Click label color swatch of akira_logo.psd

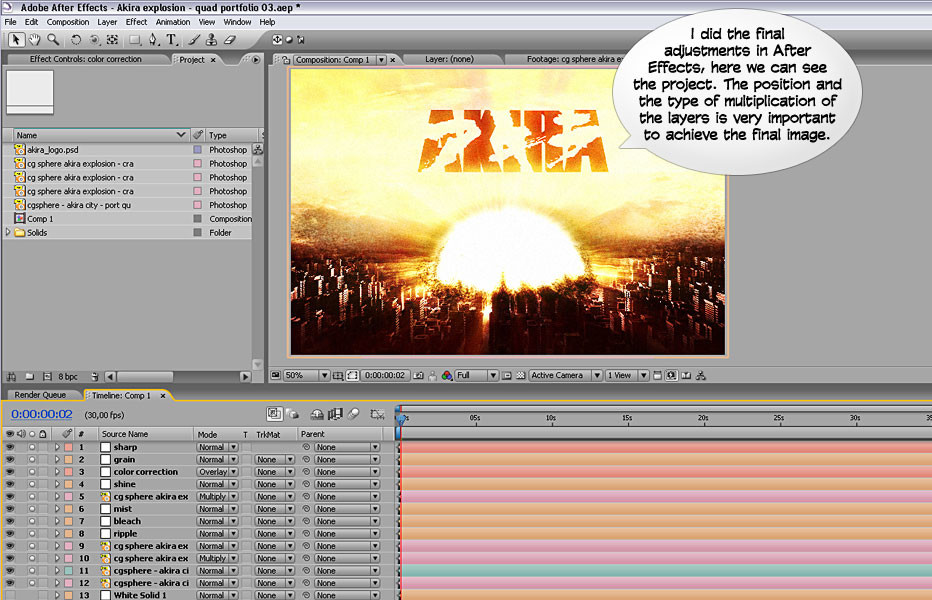197,150
